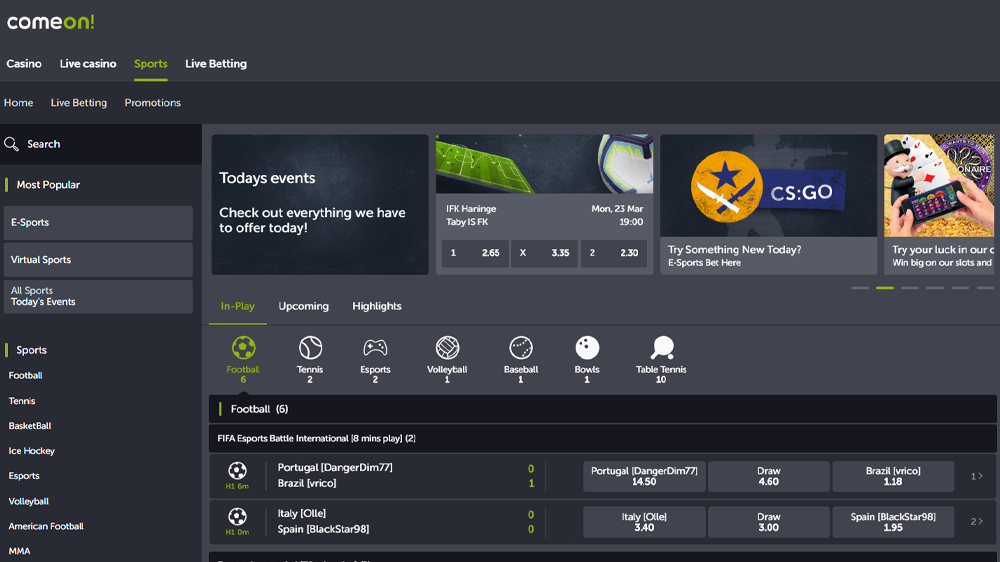This screenshot has width=1000, height=562.
Task: Open the Casino tab
Action: (x=24, y=64)
